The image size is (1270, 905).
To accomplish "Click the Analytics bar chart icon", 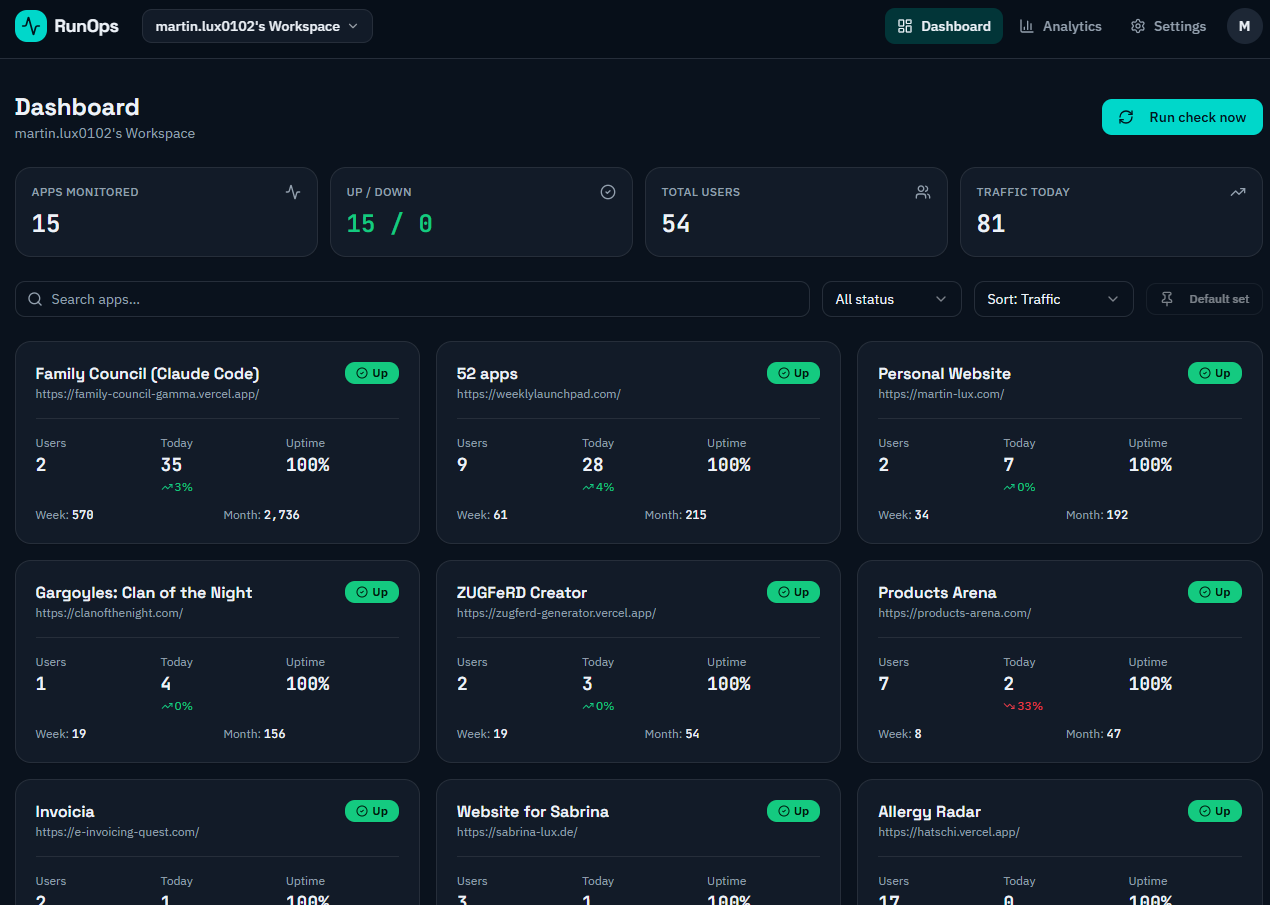I will (1027, 26).
